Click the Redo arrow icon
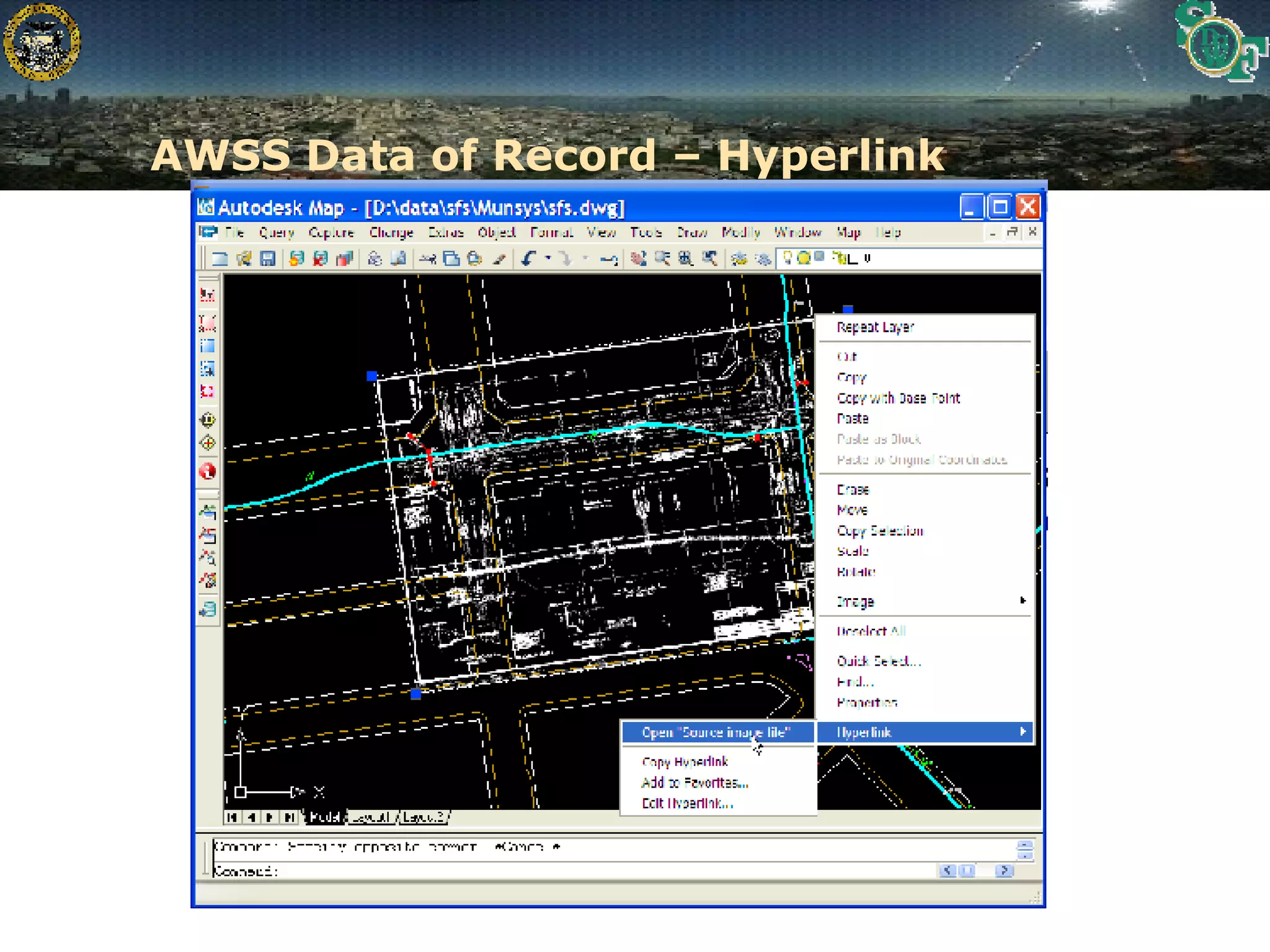Image resolution: width=1270 pixels, height=952 pixels. (566, 258)
